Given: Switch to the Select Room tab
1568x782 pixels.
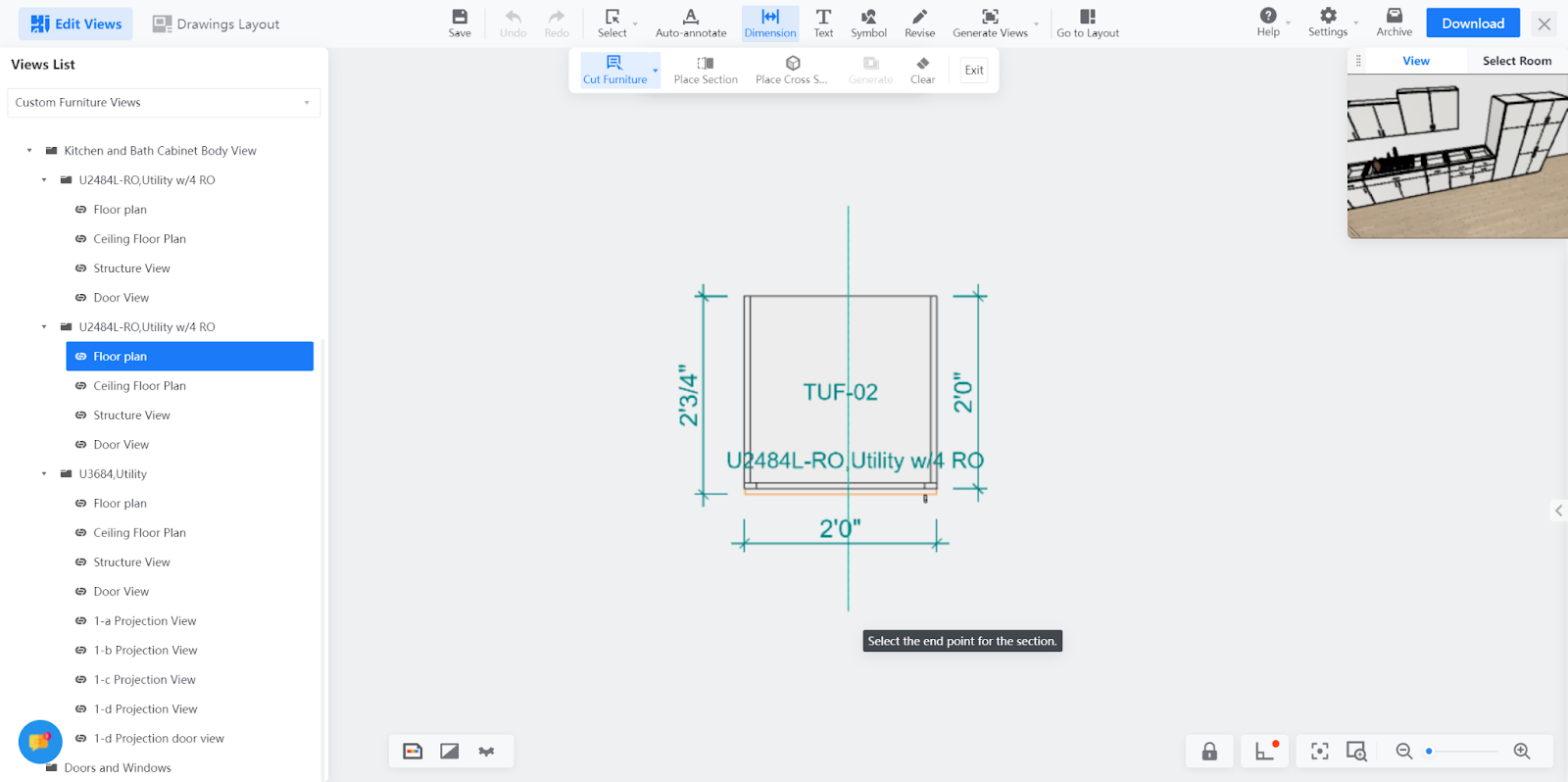Looking at the screenshot, I should tap(1516, 61).
